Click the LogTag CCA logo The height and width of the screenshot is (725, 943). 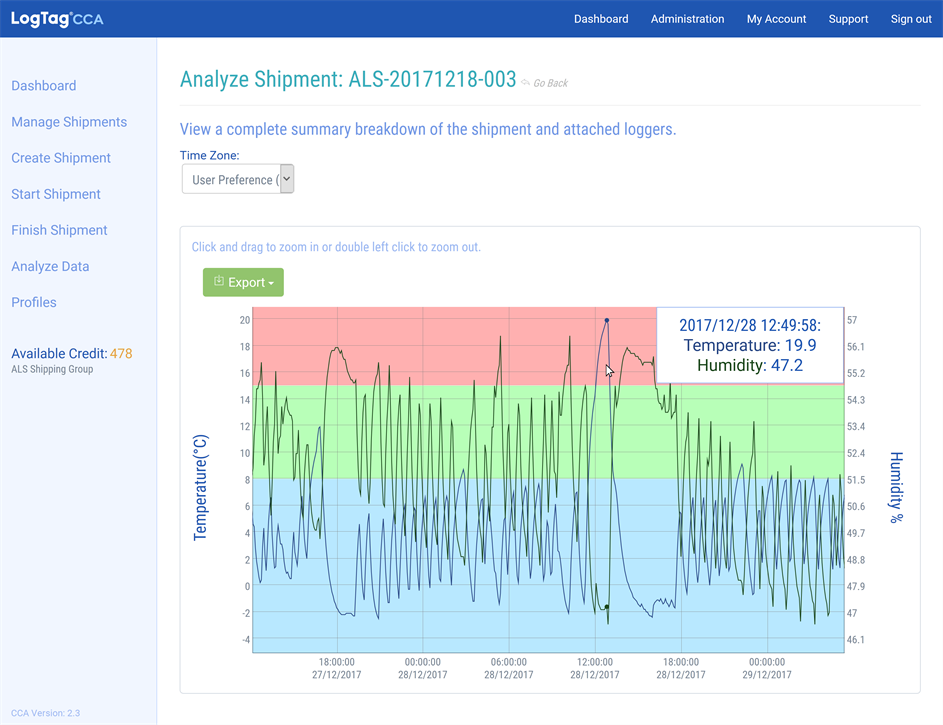pos(57,19)
